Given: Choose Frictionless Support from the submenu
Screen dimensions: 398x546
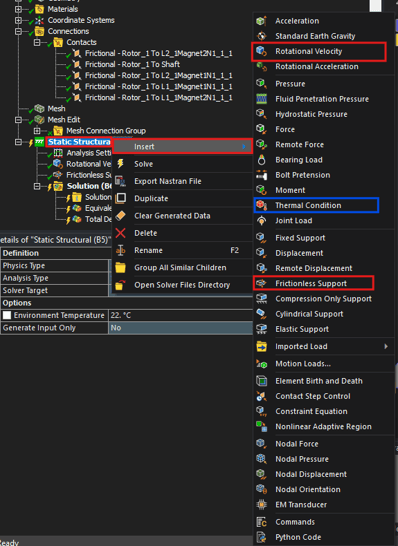Looking at the screenshot, I should coord(311,283).
